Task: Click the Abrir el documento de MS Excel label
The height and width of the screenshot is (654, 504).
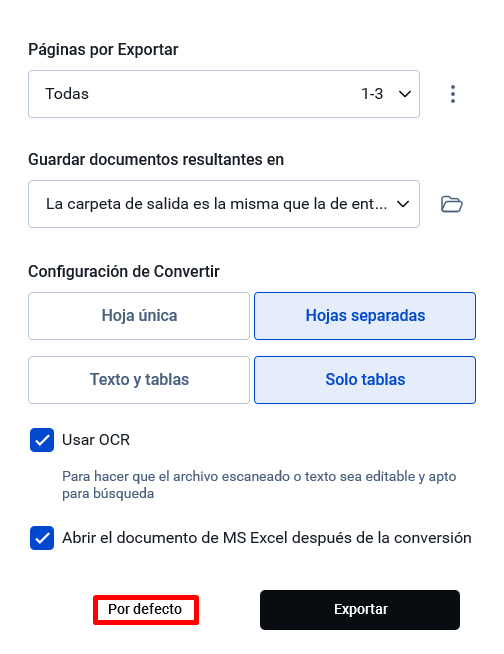Action: coord(267,538)
